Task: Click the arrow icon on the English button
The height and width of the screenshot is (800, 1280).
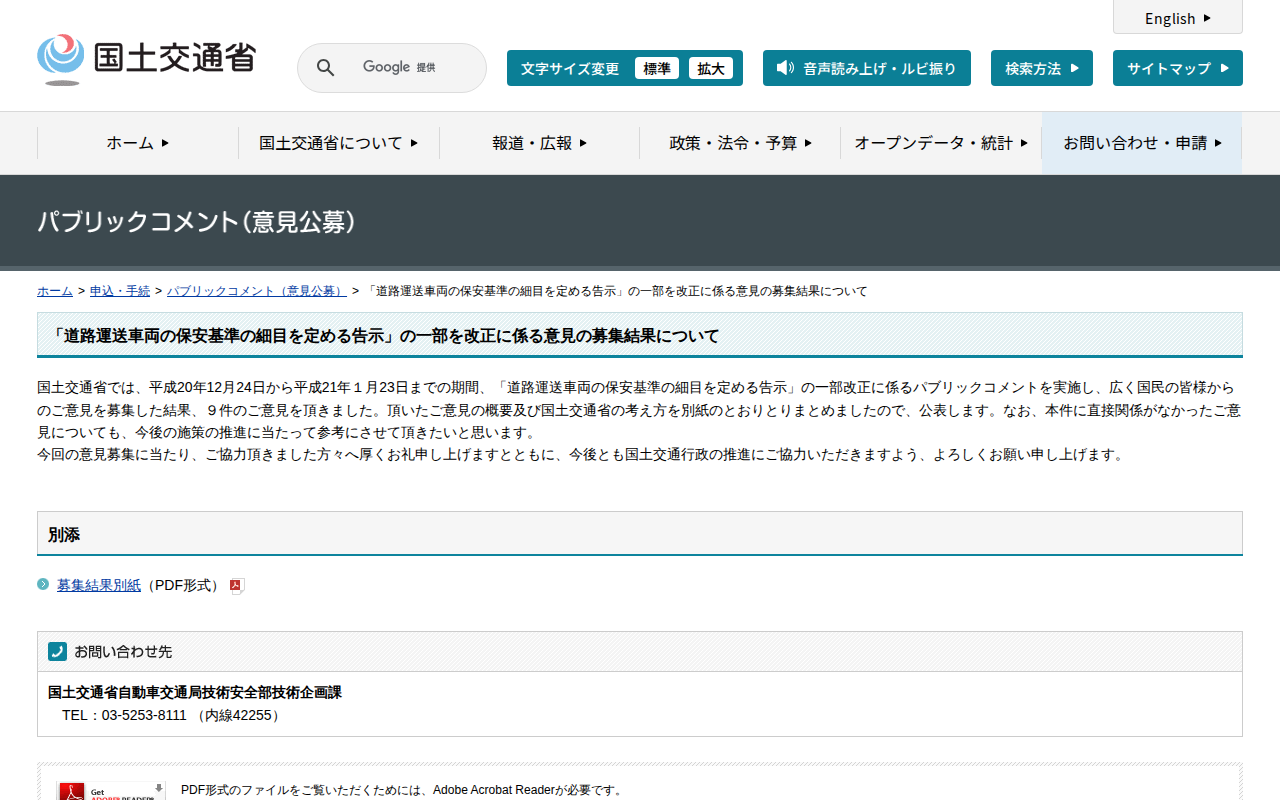Action: [1207, 18]
